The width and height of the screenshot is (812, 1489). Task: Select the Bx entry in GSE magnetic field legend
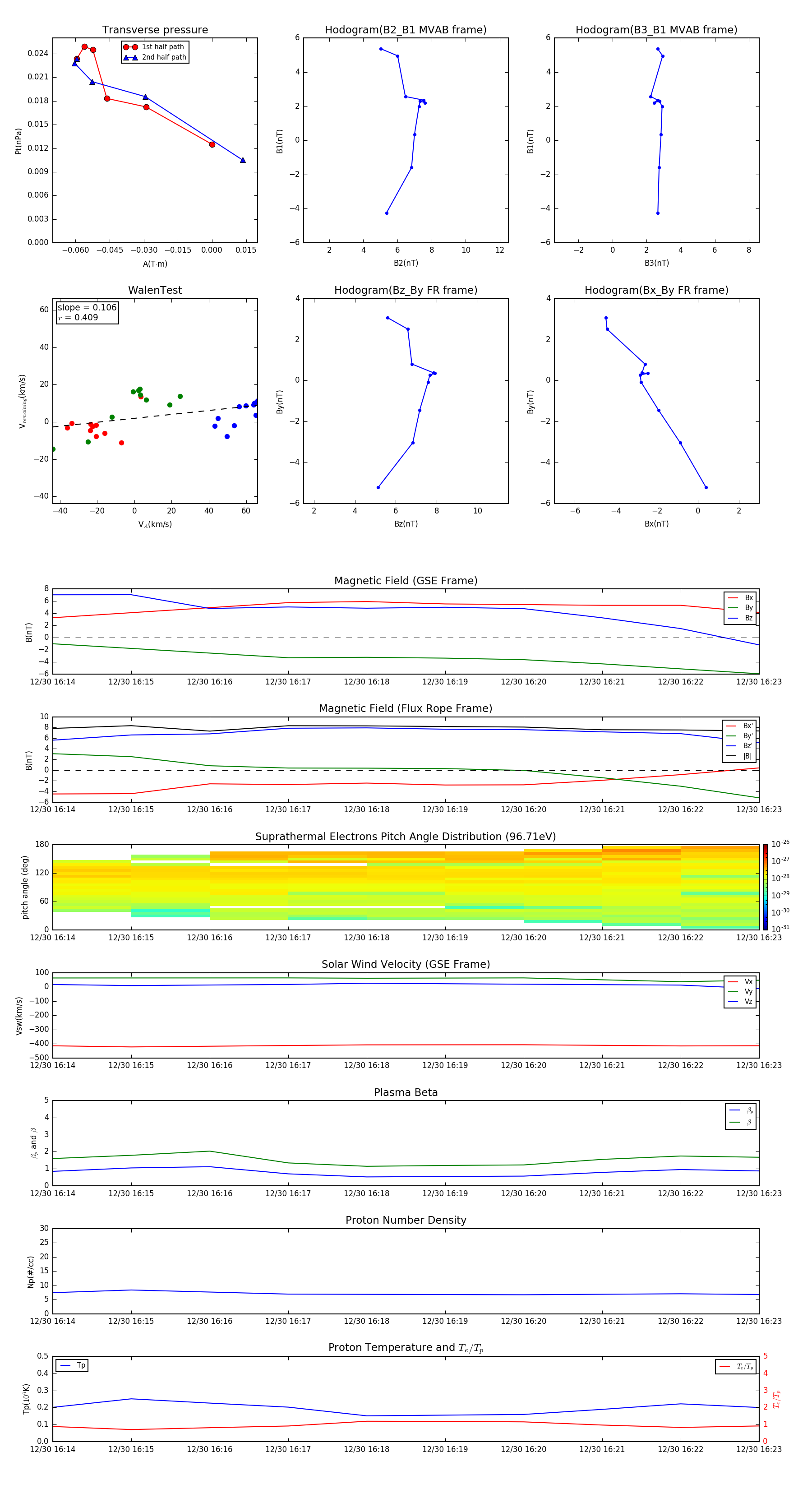[x=740, y=598]
